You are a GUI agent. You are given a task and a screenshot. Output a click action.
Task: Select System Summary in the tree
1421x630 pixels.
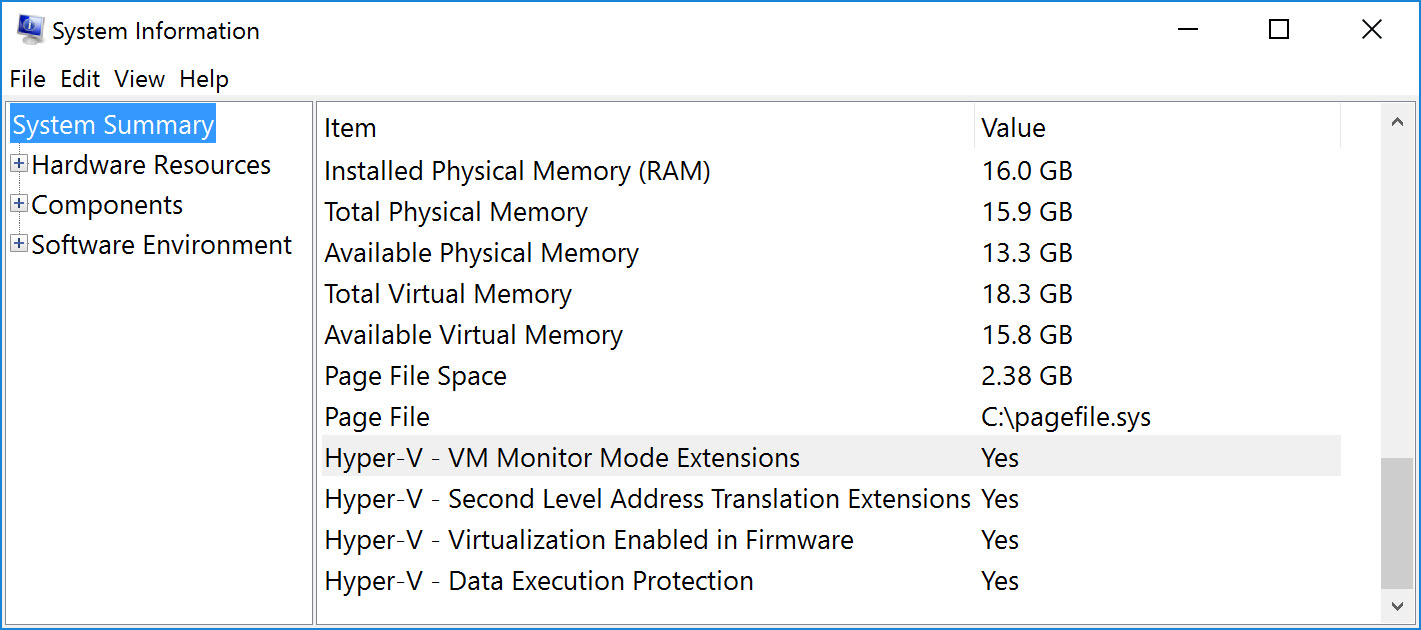pos(113,125)
